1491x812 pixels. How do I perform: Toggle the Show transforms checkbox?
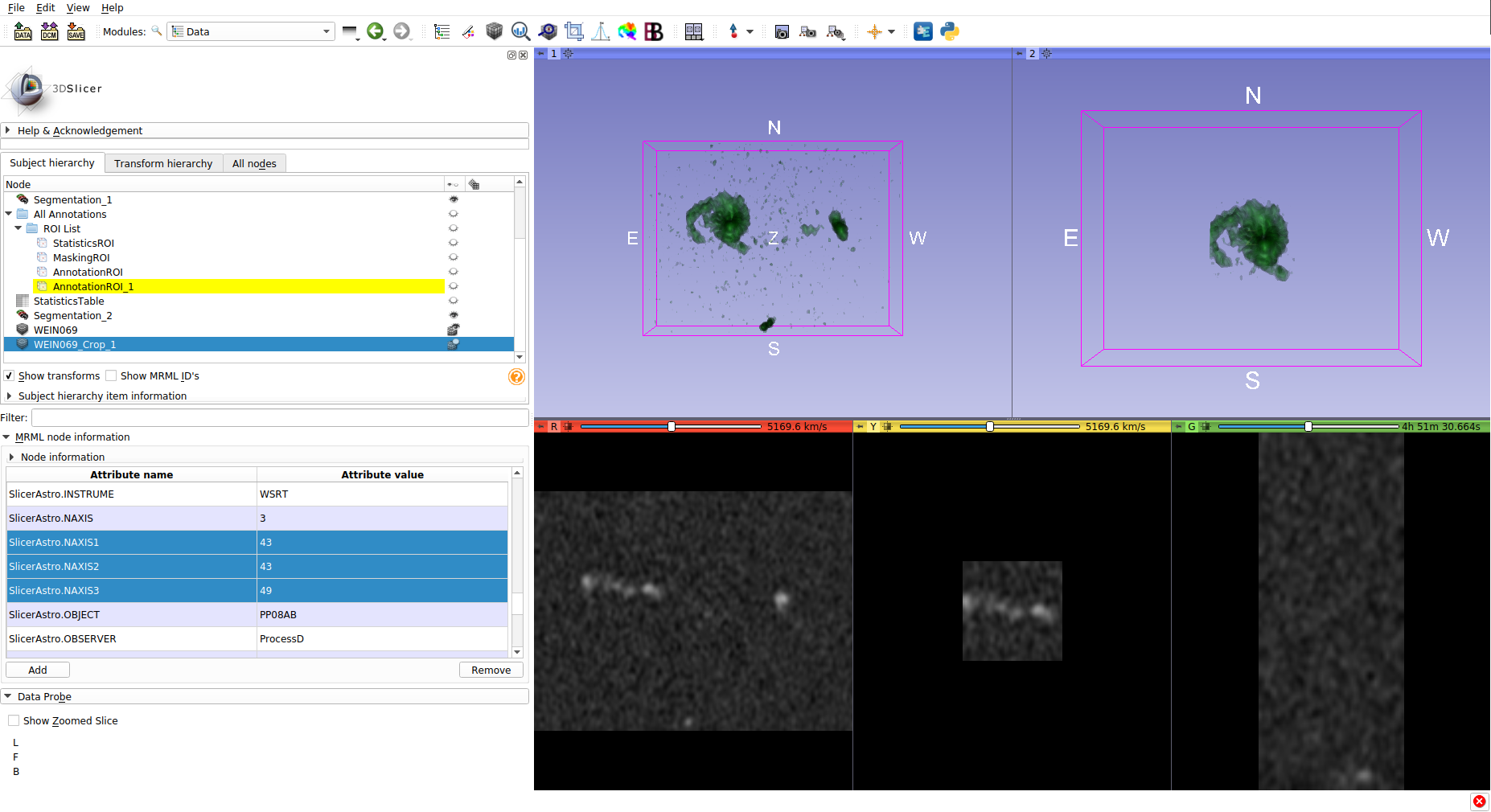click(x=10, y=375)
